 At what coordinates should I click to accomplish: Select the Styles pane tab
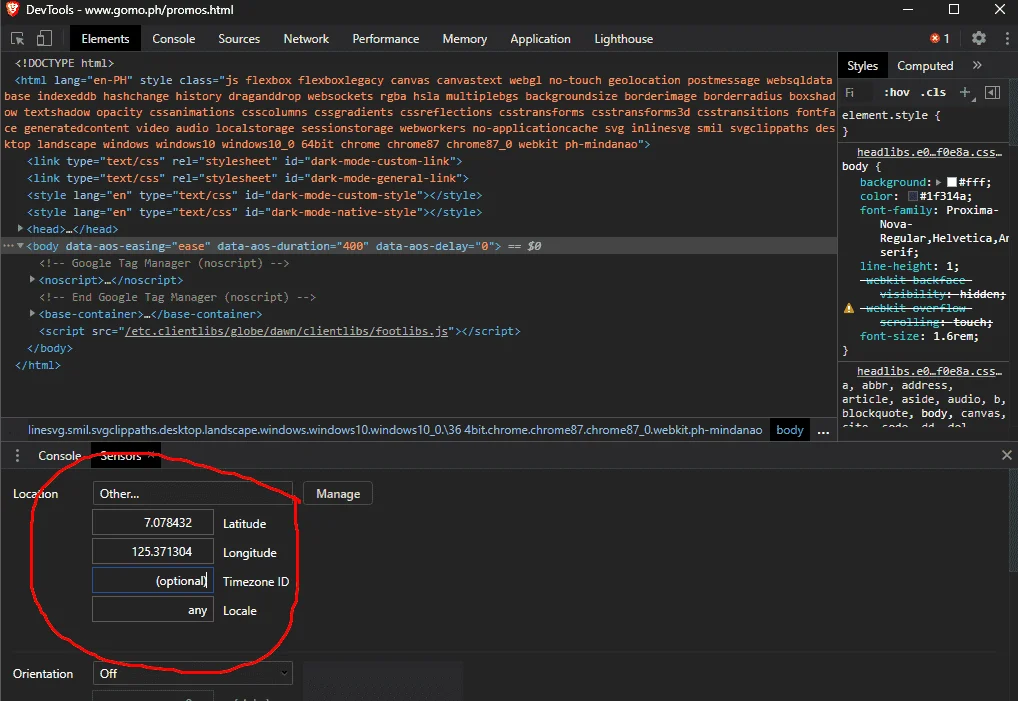click(x=862, y=66)
